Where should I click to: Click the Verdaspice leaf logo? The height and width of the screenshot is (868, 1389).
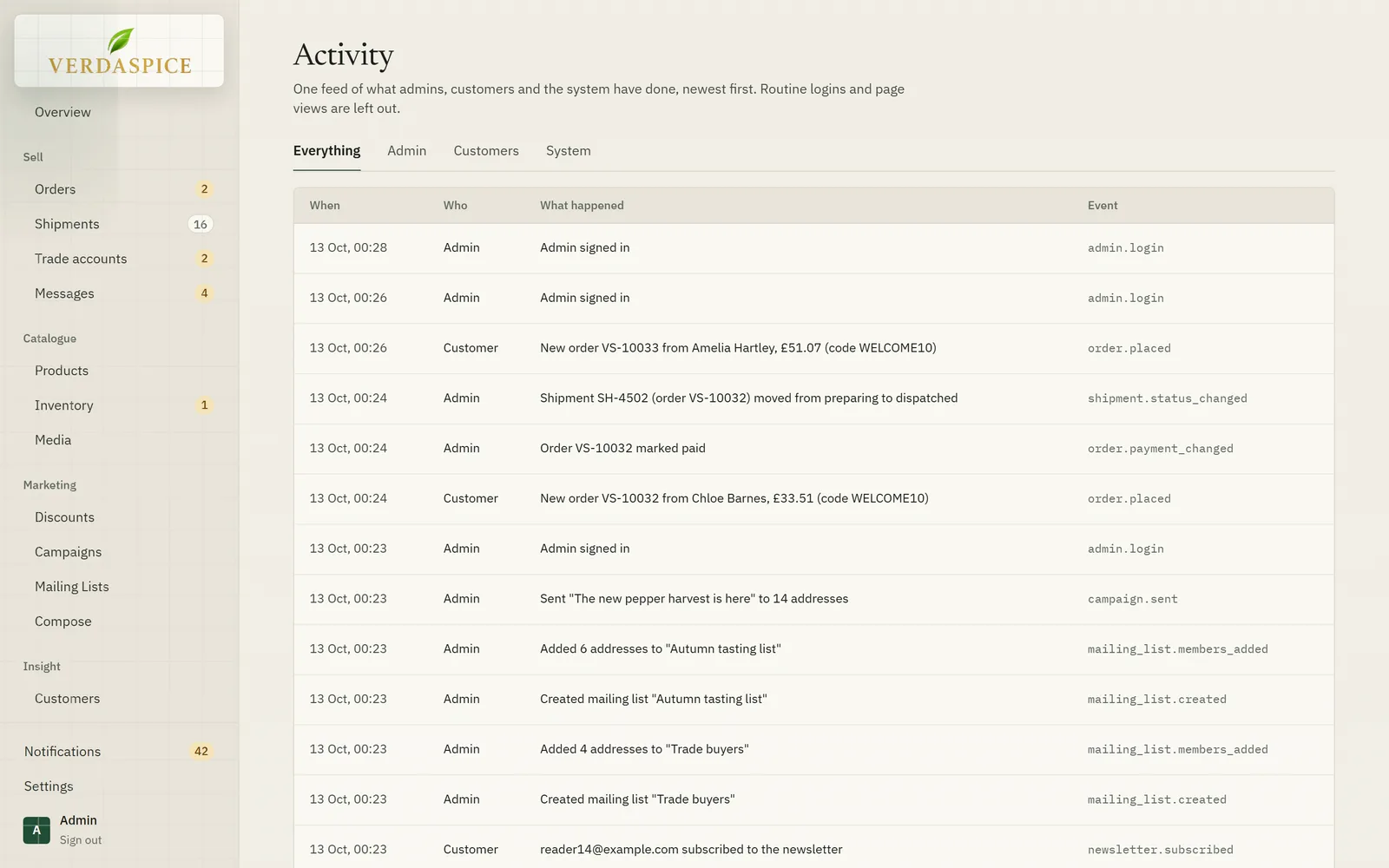(x=119, y=51)
